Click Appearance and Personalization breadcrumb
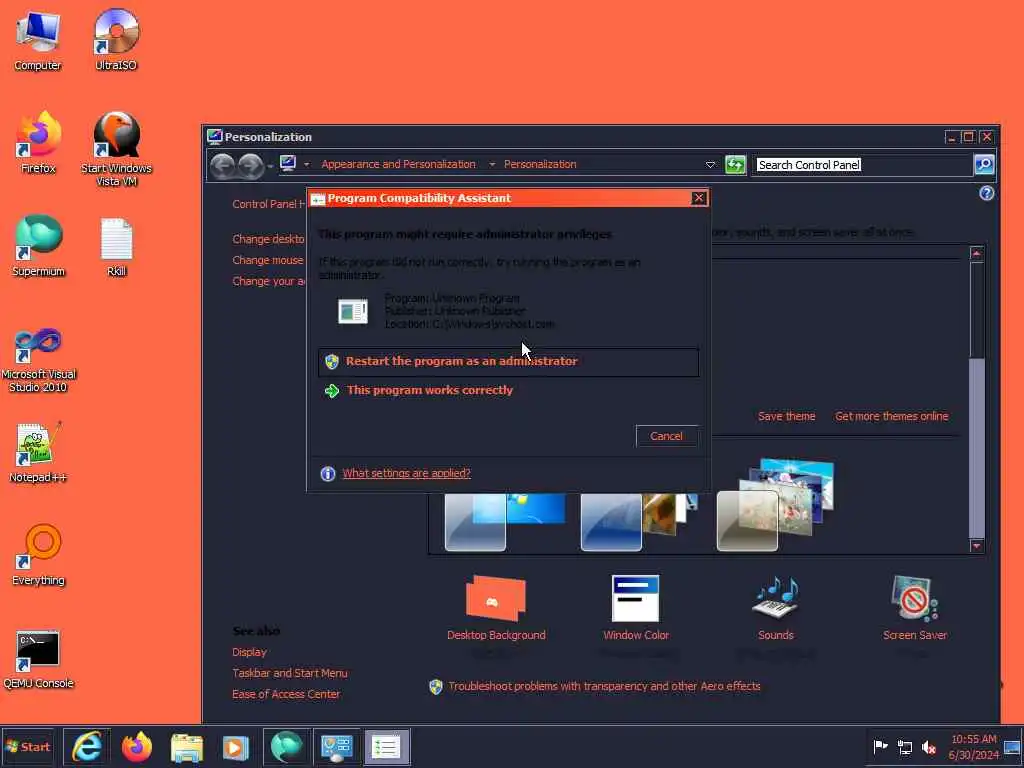 click(398, 165)
